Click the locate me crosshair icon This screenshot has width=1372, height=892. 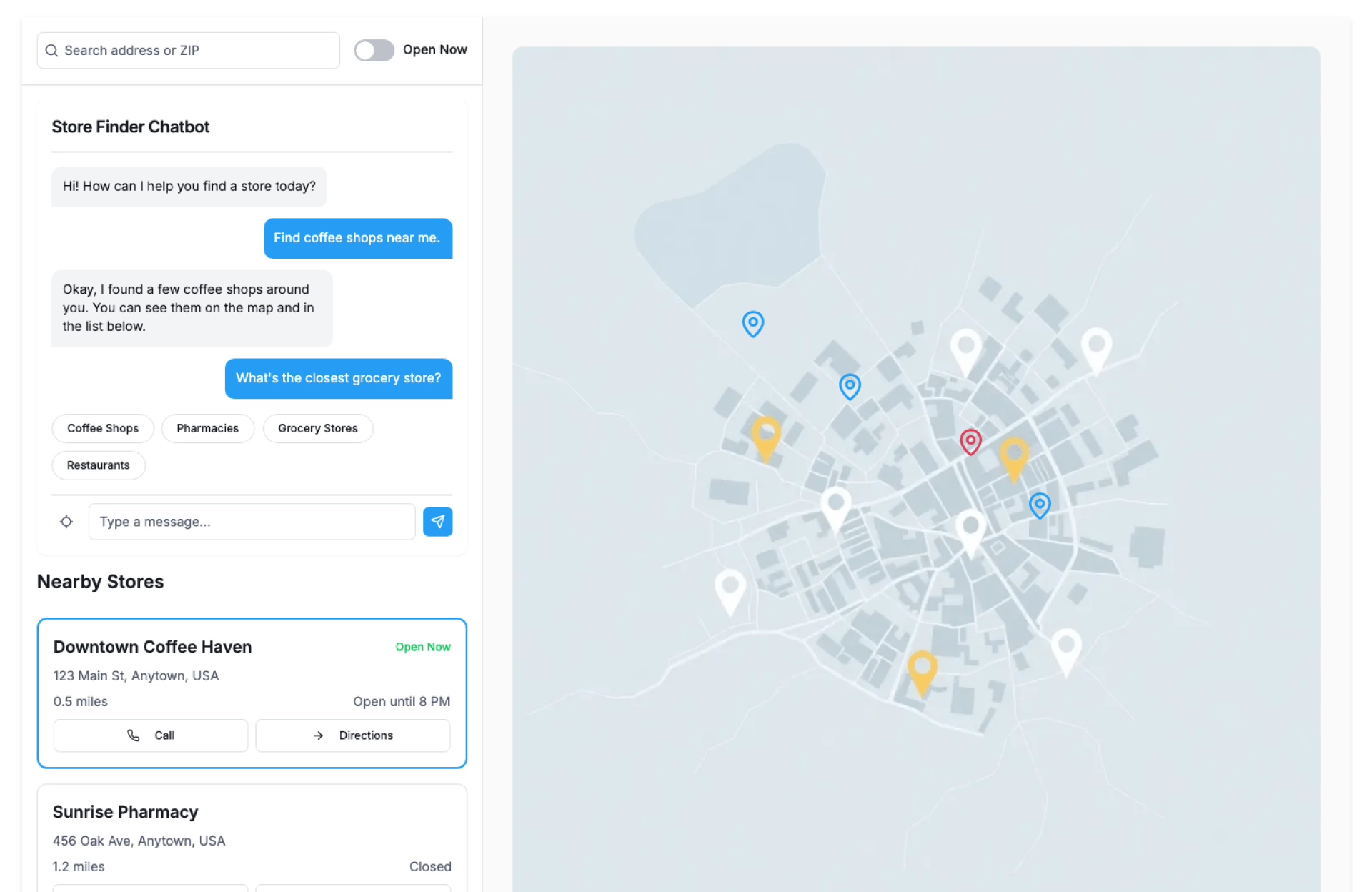tap(66, 522)
